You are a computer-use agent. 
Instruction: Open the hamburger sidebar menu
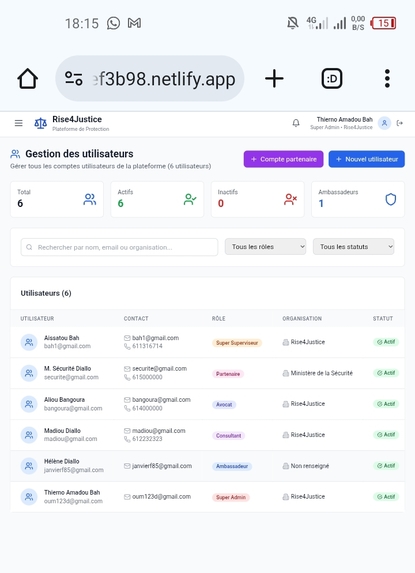tap(19, 123)
